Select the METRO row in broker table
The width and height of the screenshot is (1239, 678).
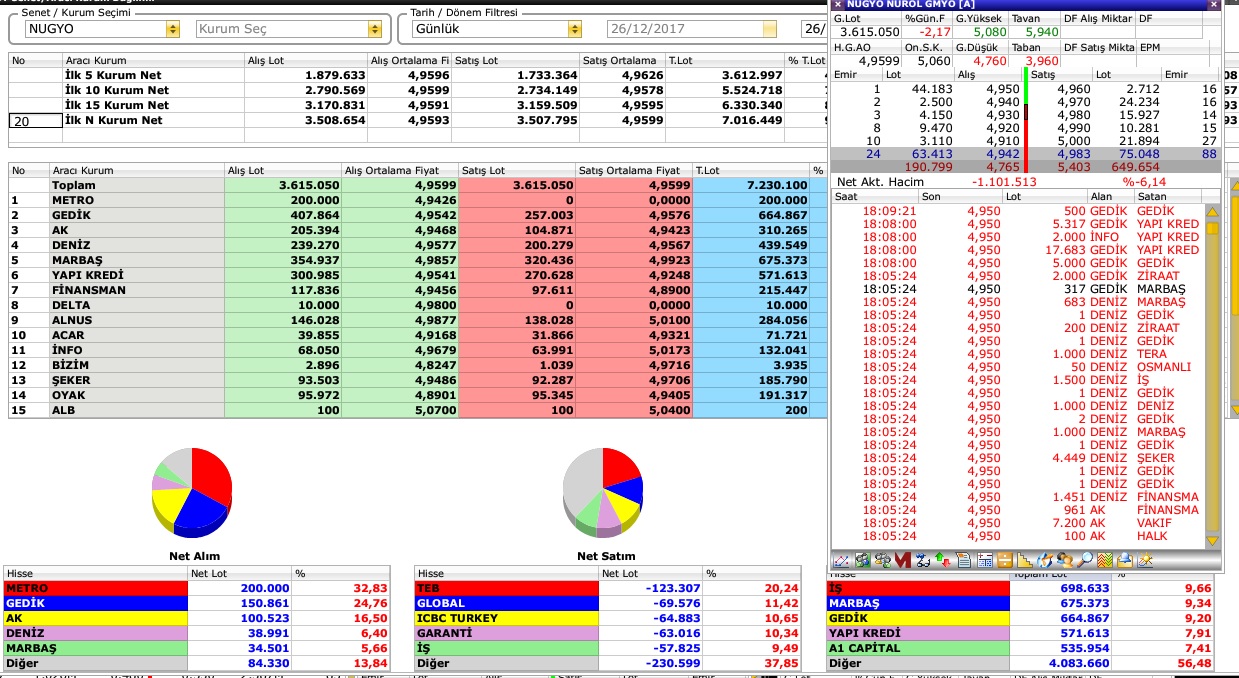point(418,201)
